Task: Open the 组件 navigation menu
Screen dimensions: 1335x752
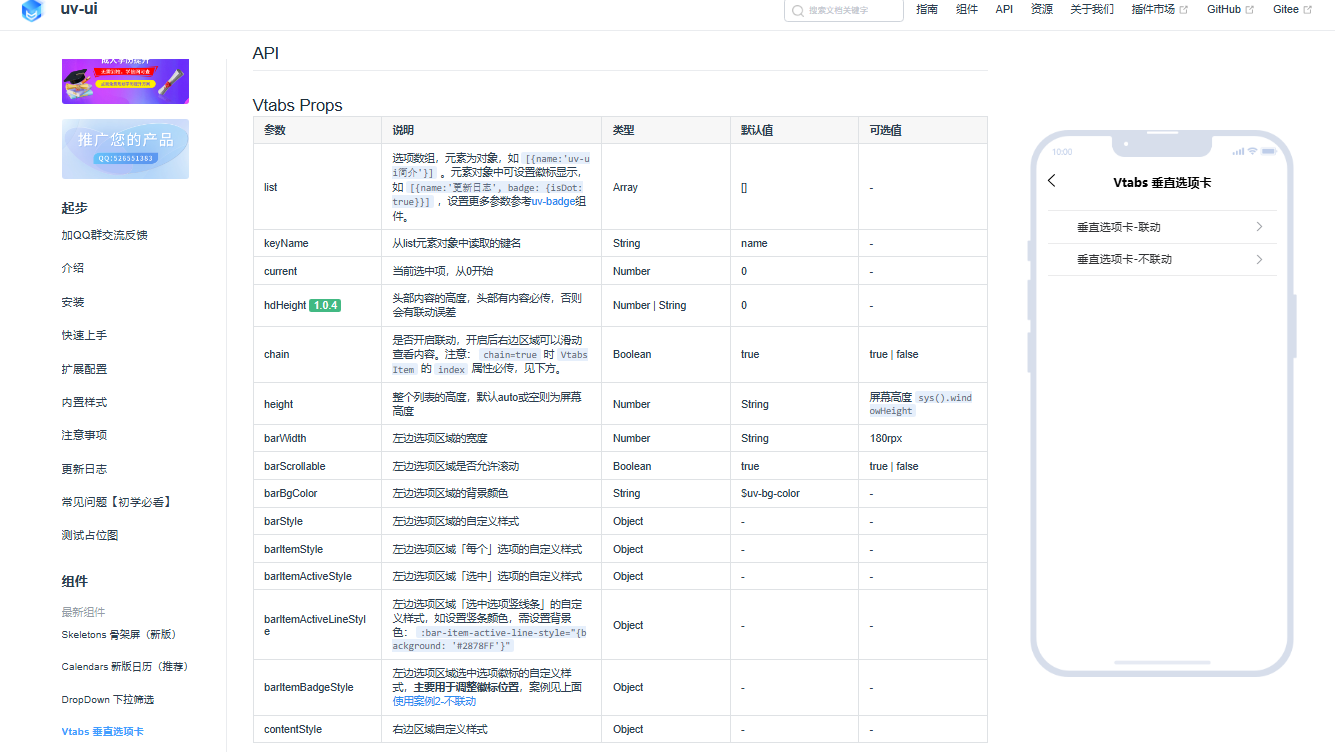Action: [x=966, y=9]
